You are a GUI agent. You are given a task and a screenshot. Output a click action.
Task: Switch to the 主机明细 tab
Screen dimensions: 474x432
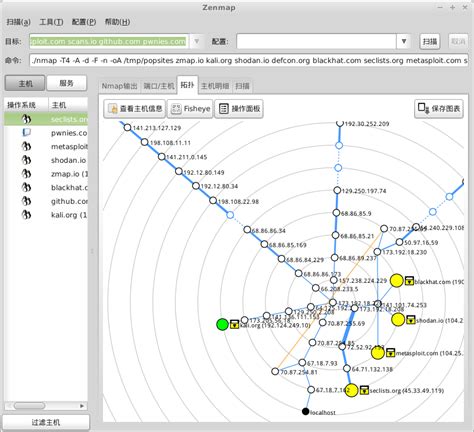tap(215, 86)
